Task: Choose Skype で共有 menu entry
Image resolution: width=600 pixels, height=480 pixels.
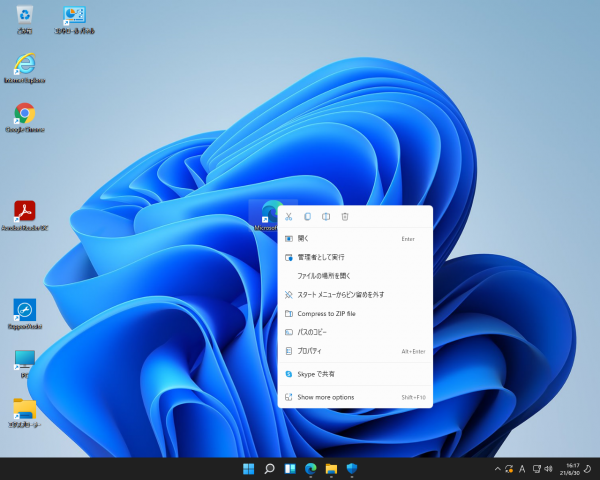Action: [355, 374]
